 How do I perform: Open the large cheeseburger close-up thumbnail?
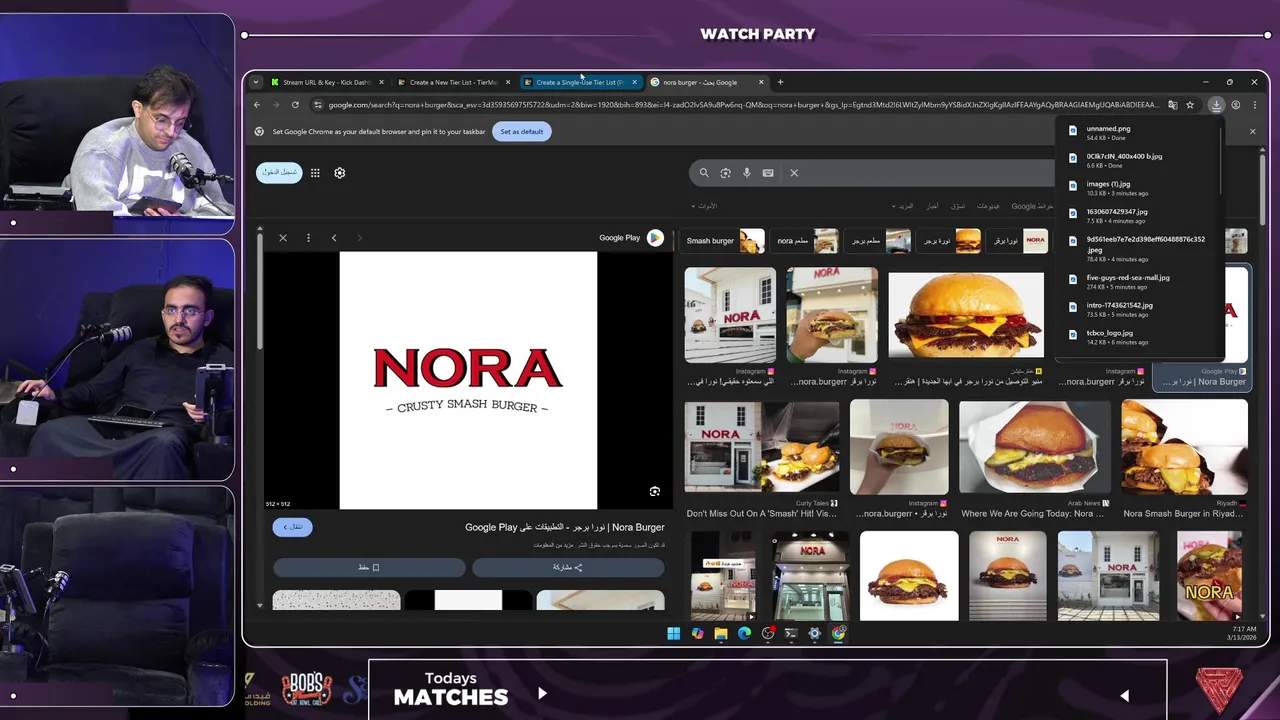pyautogui.click(x=966, y=315)
